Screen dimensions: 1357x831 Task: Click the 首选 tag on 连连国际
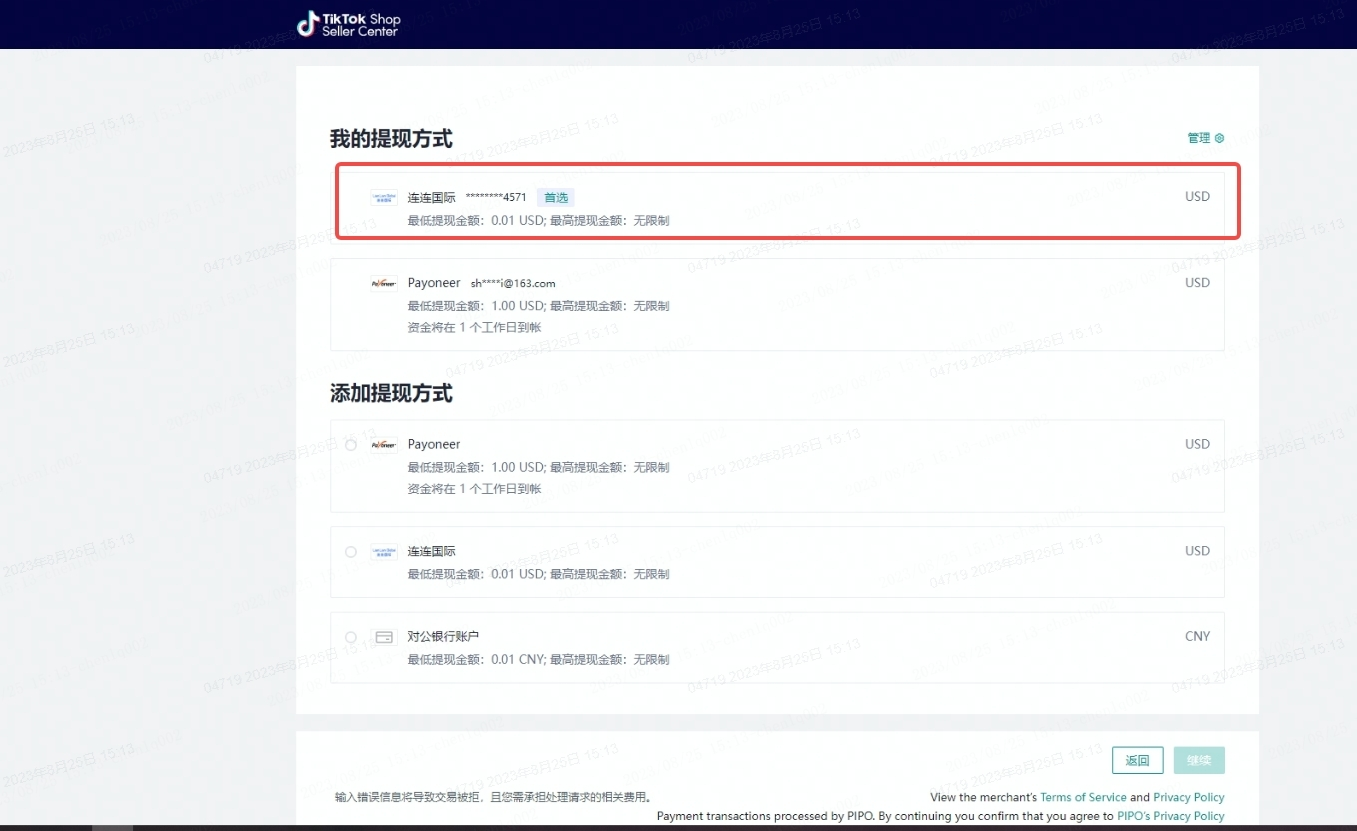click(x=556, y=198)
